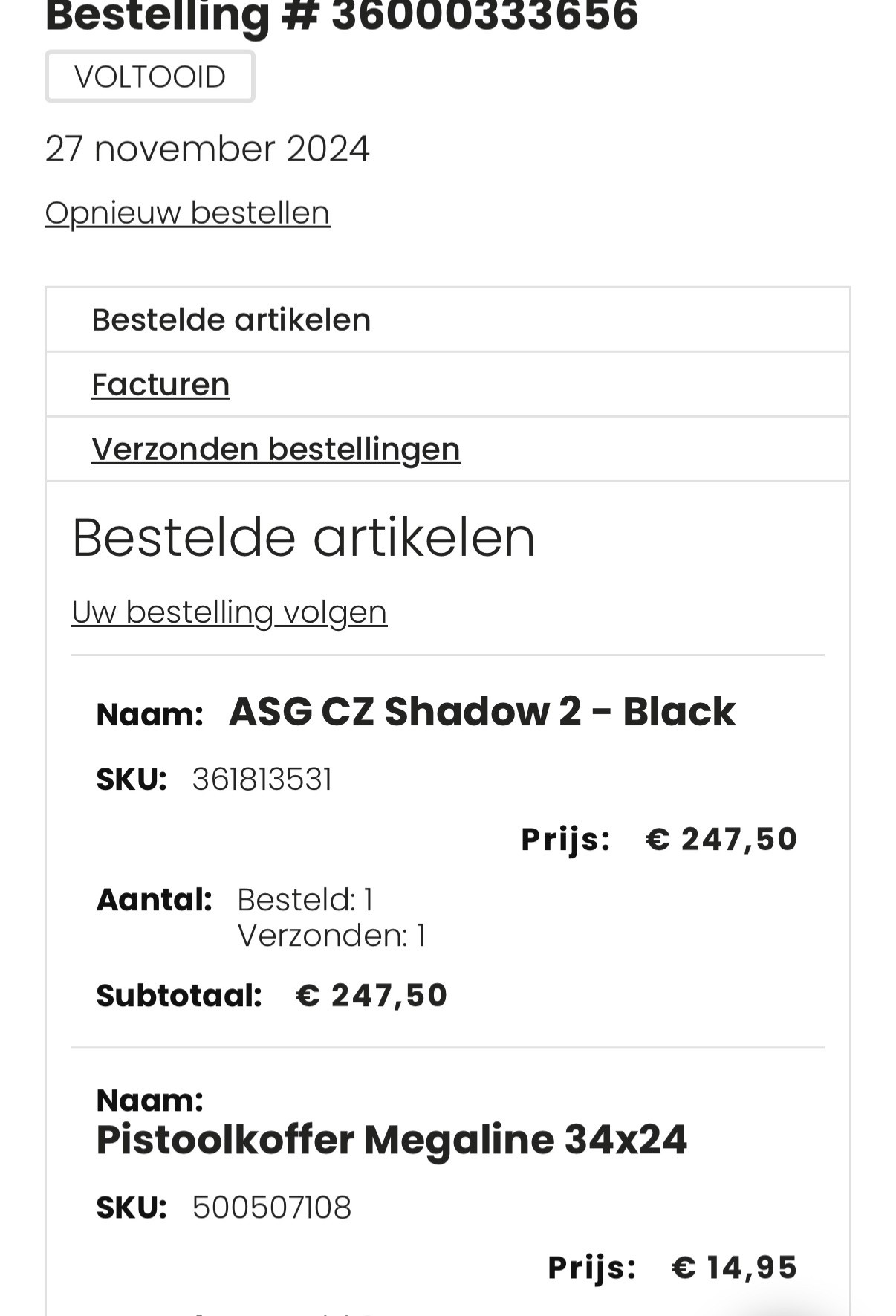Click the Aantal label
The width and height of the screenshot is (896, 1316).
(154, 900)
